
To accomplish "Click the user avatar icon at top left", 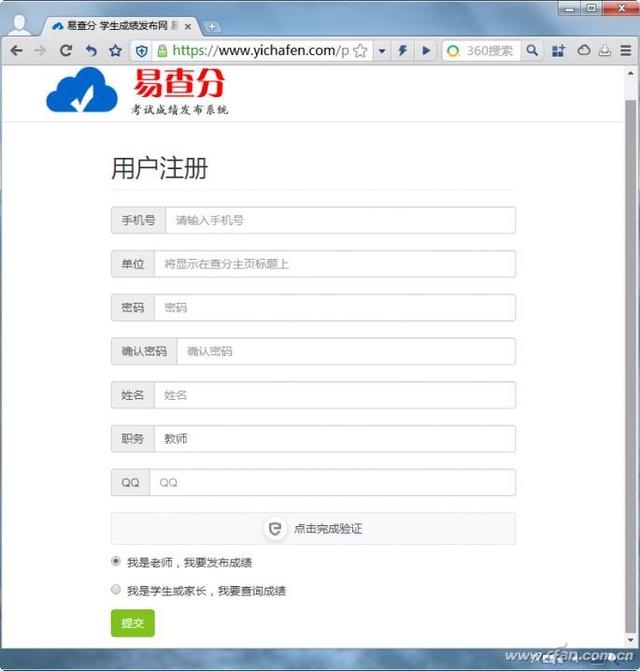I will (20, 25).
